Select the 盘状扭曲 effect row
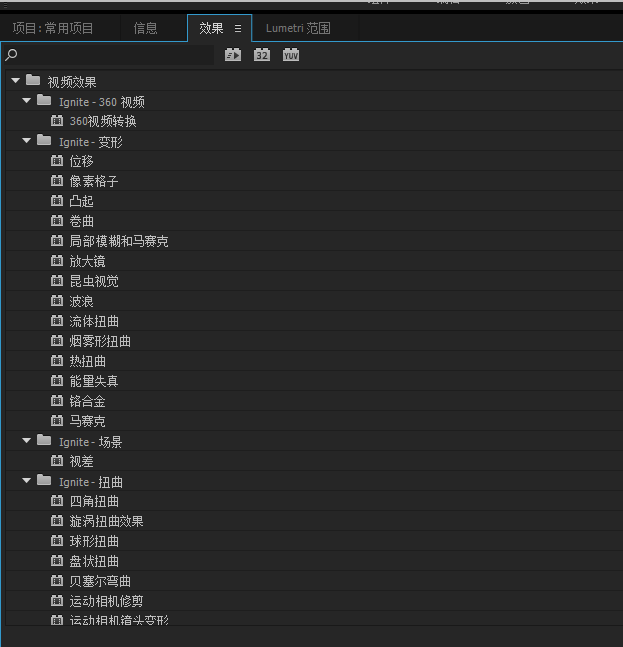 pos(314,561)
